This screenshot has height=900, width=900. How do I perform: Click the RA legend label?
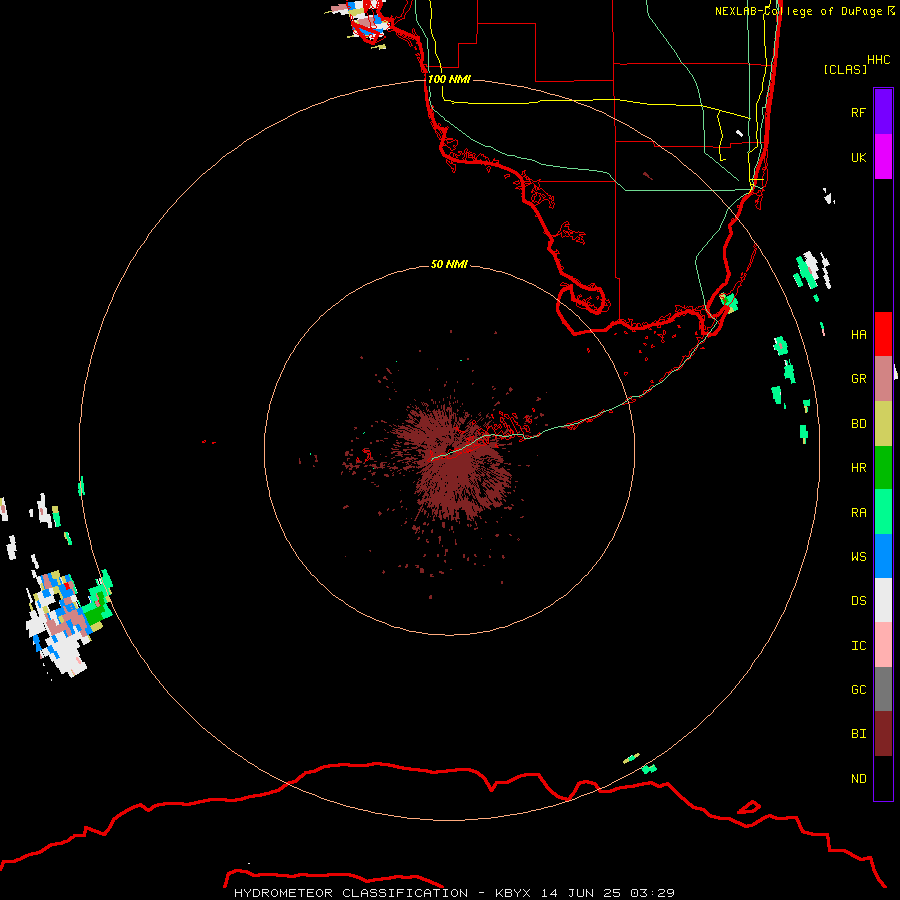coord(858,512)
